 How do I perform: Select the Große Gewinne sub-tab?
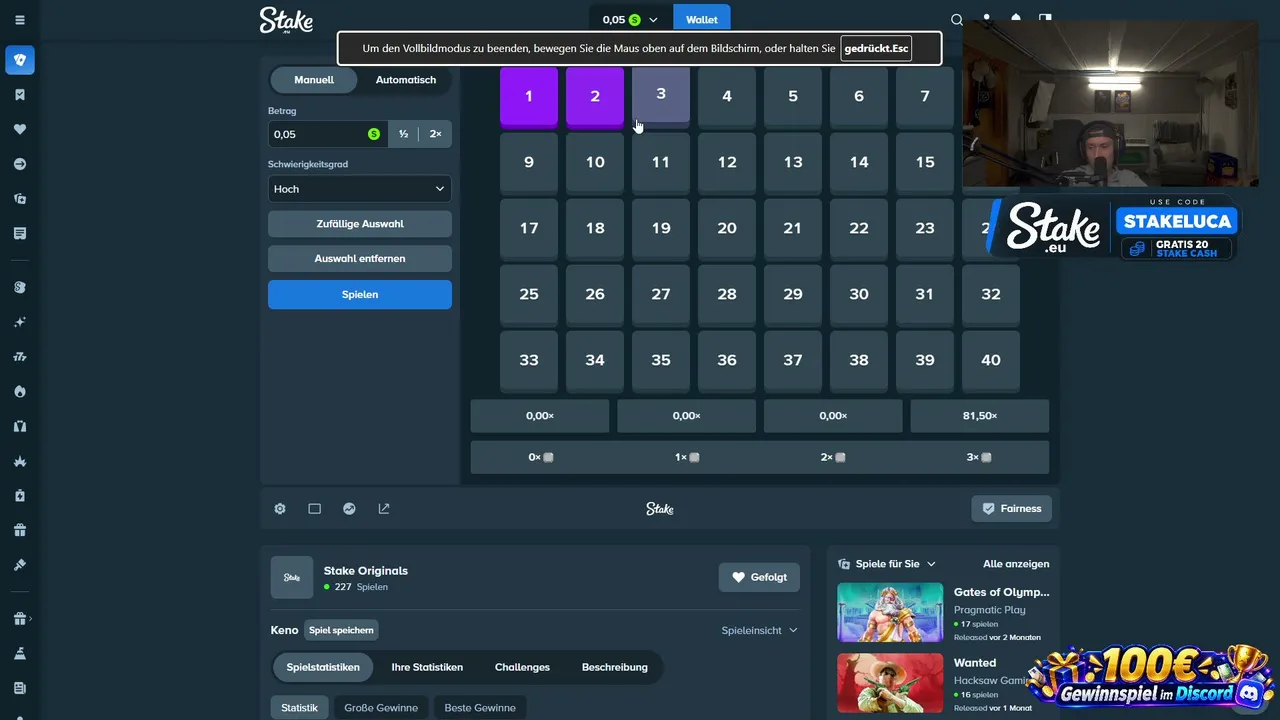tap(381, 708)
